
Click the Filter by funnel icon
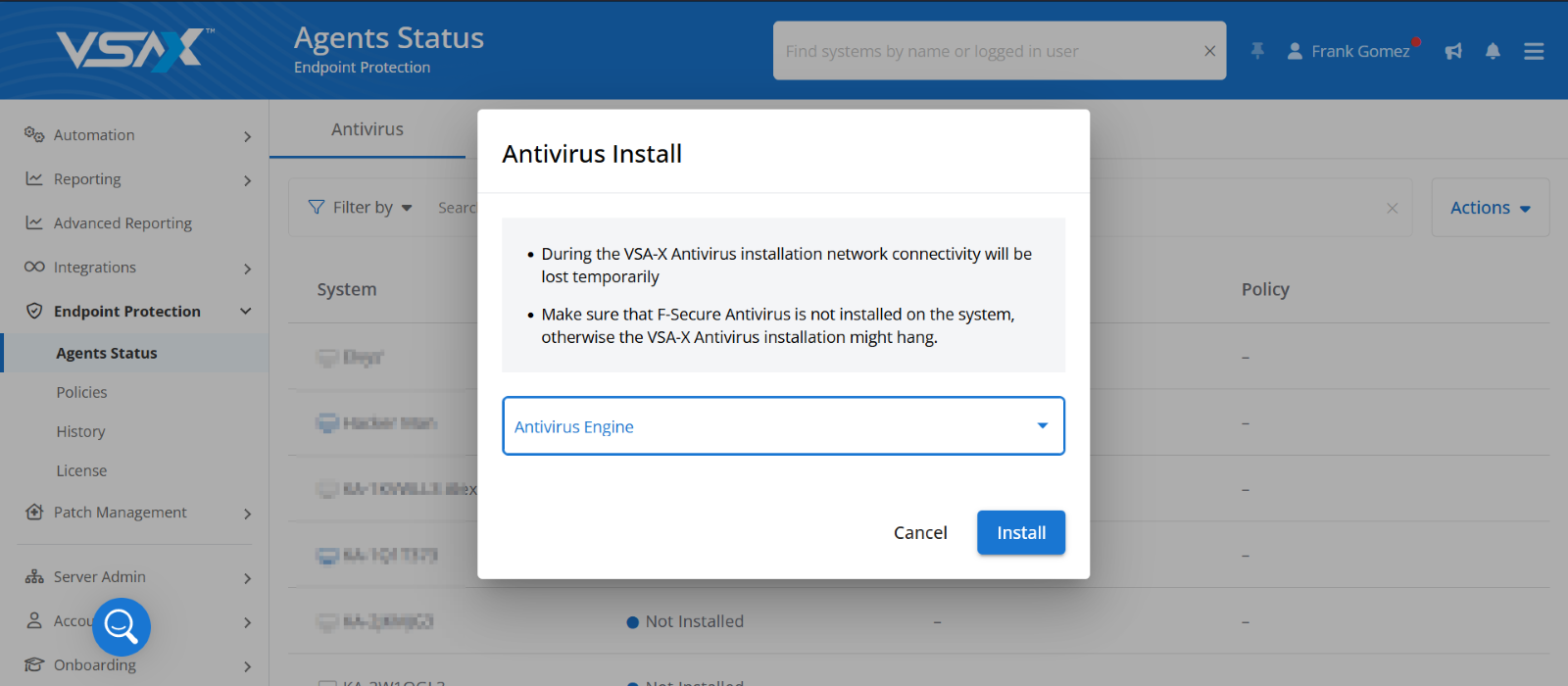click(x=317, y=207)
